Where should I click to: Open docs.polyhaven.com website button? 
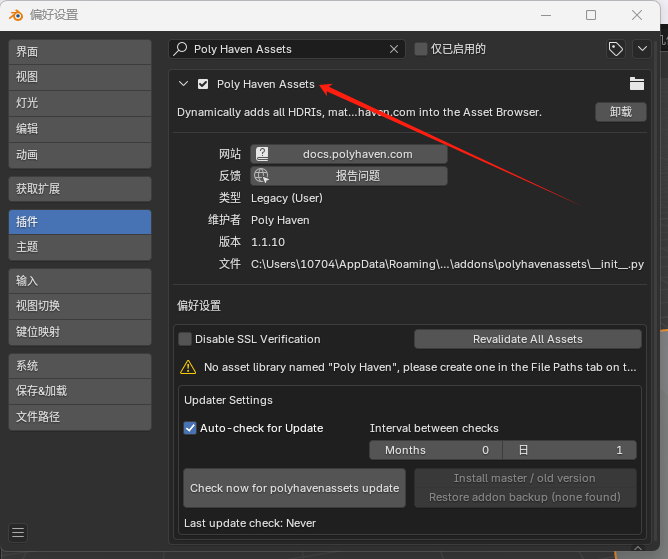[349, 154]
